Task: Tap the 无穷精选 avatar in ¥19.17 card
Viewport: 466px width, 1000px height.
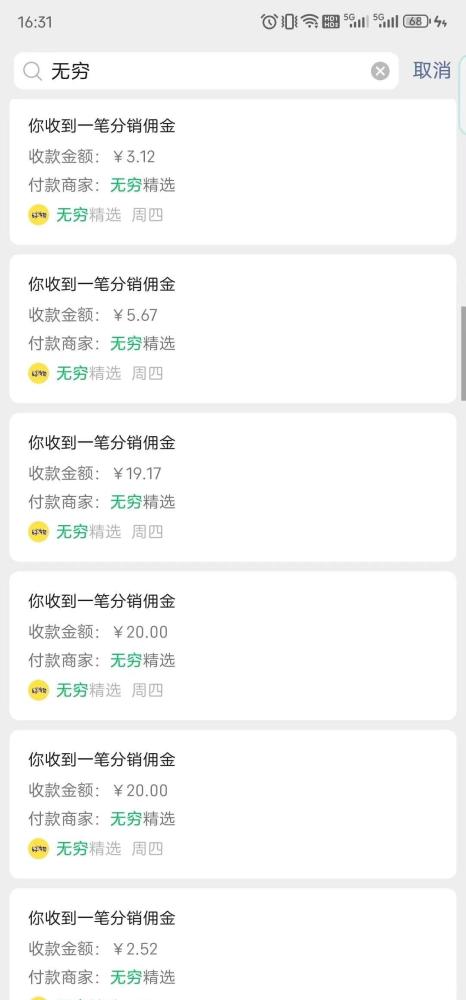Action: (38, 531)
